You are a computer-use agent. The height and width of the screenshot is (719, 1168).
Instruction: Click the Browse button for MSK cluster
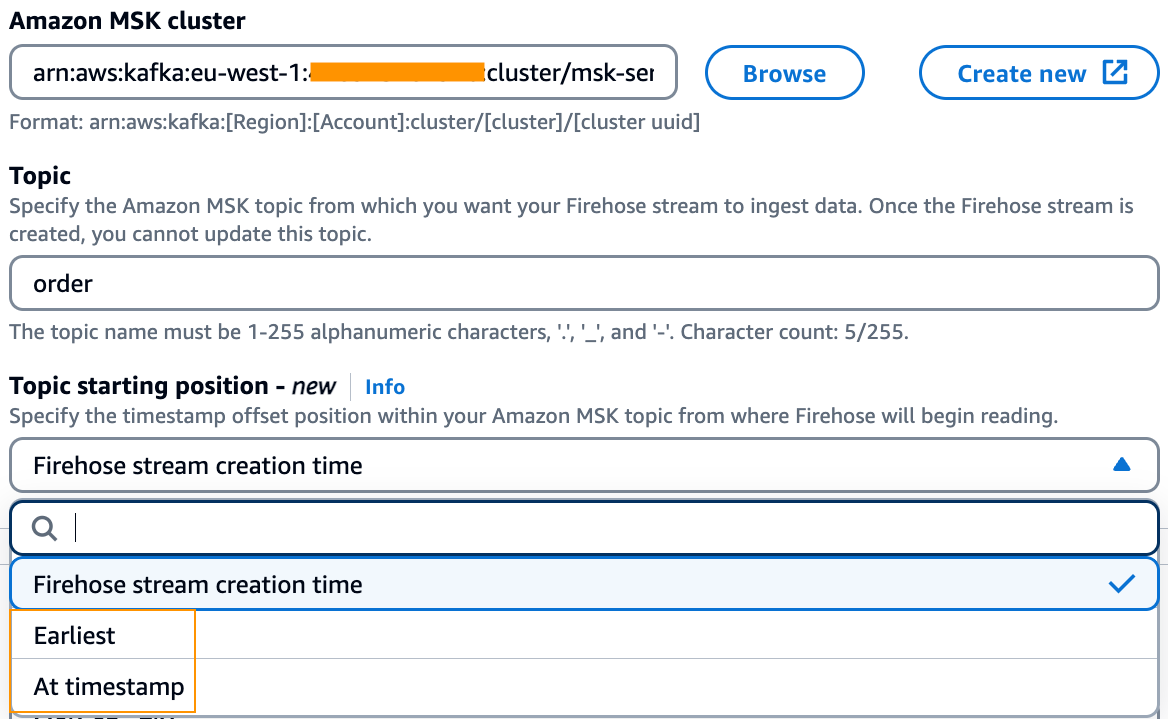[784, 73]
